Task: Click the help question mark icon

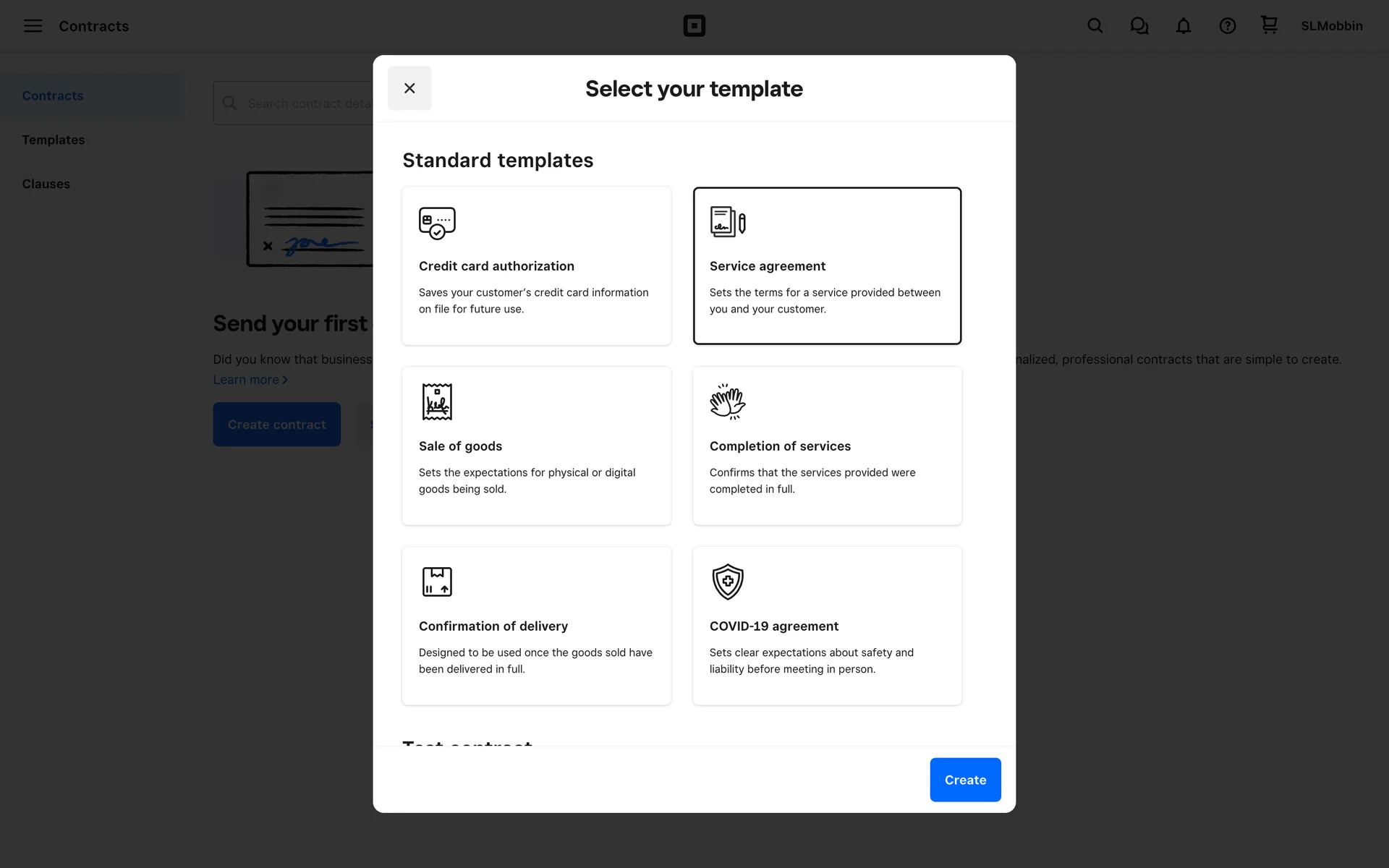Action: pos(1227,26)
